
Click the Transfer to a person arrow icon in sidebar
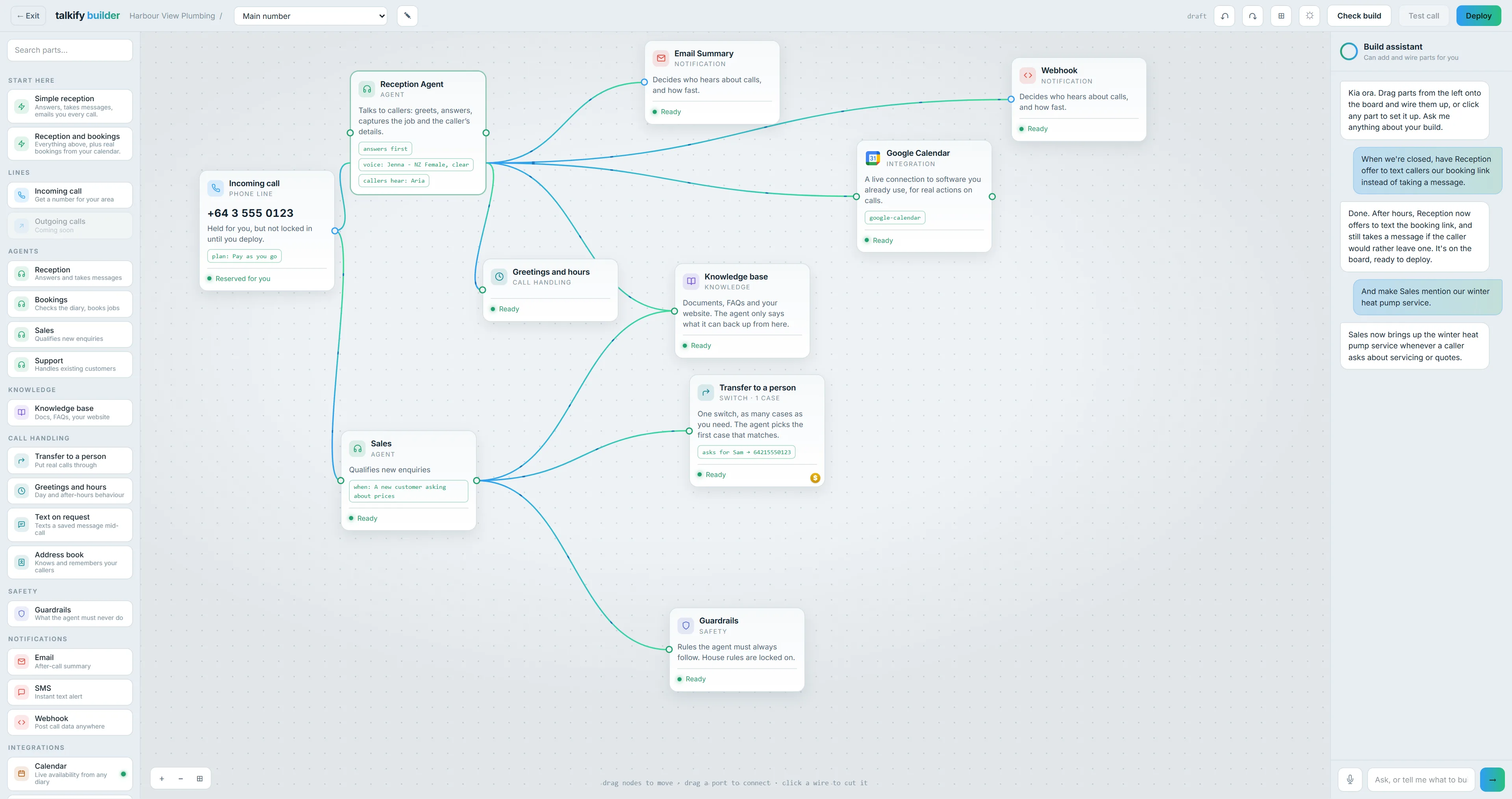pos(22,461)
